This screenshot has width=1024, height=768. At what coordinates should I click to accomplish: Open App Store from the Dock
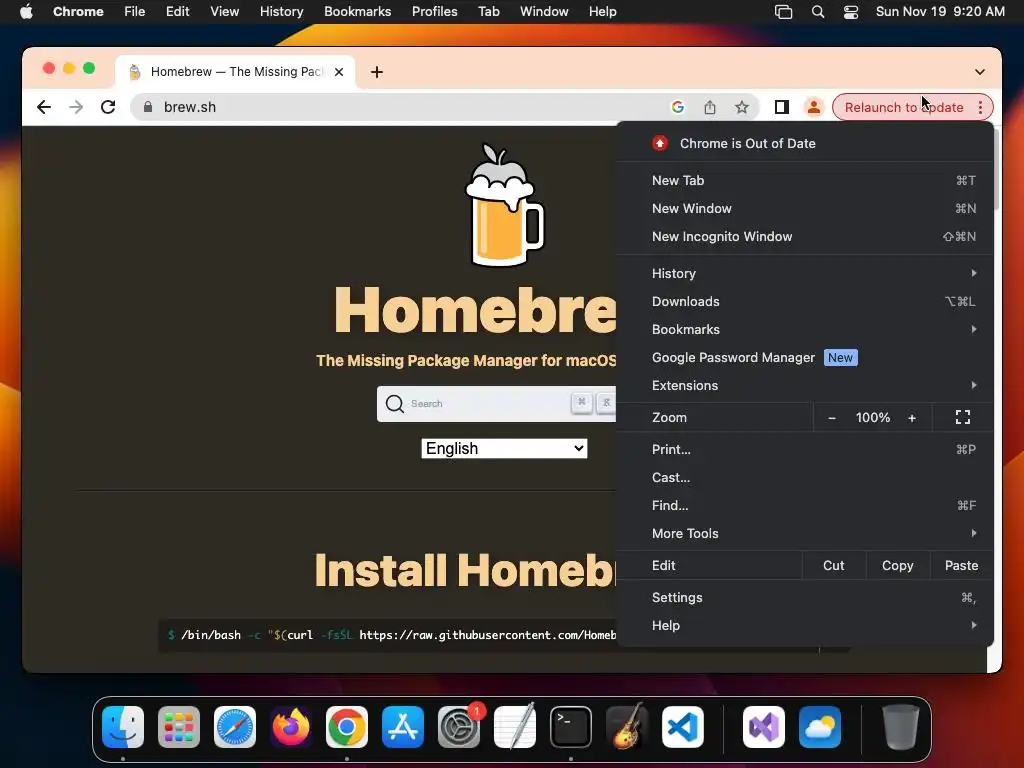click(403, 727)
